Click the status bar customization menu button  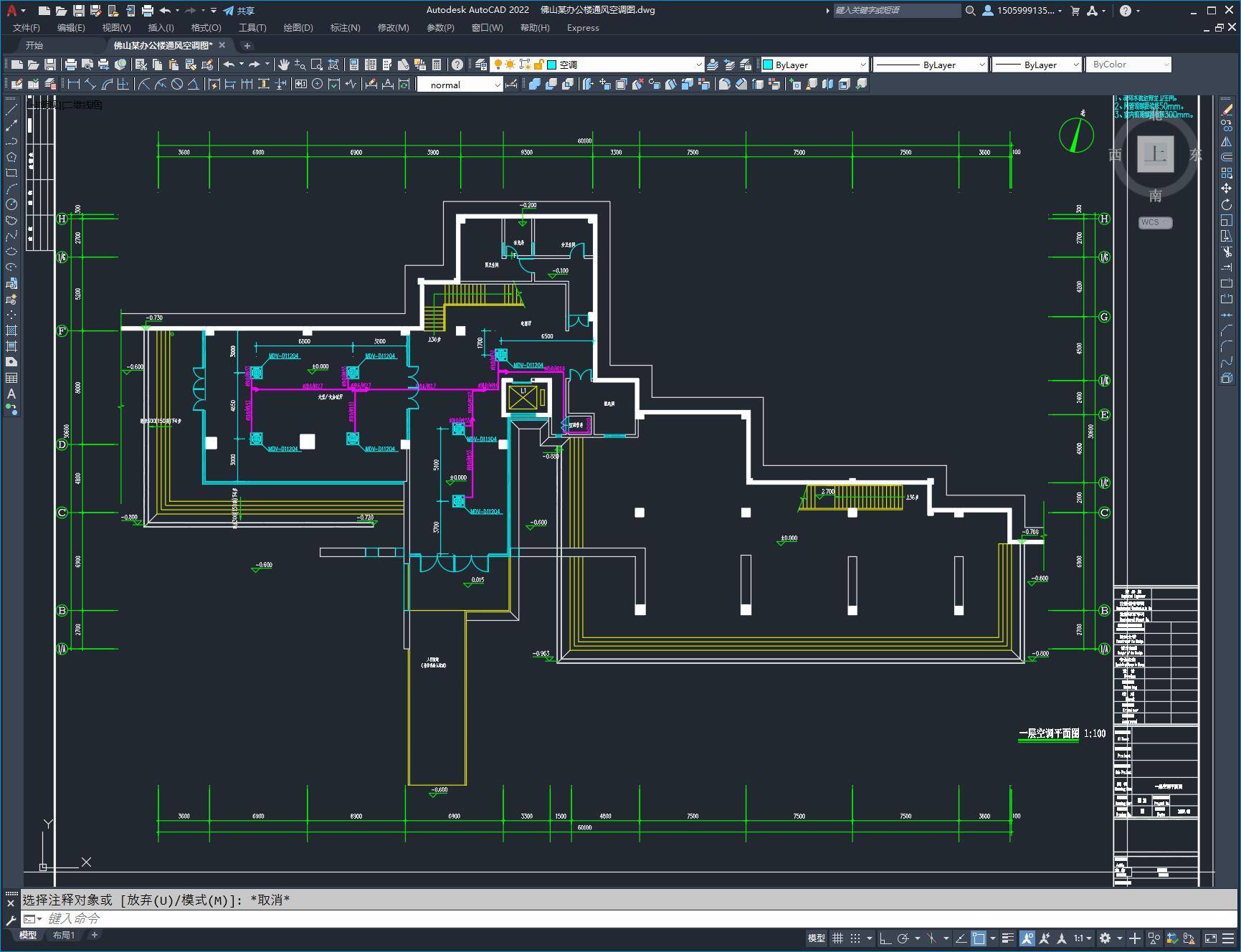click(1230, 938)
